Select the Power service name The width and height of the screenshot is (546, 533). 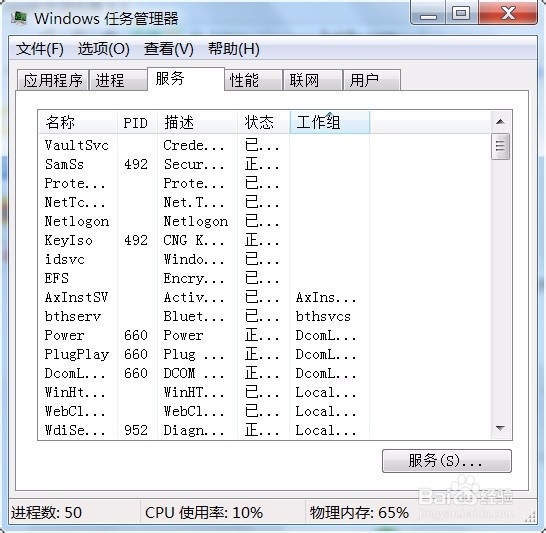point(64,336)
